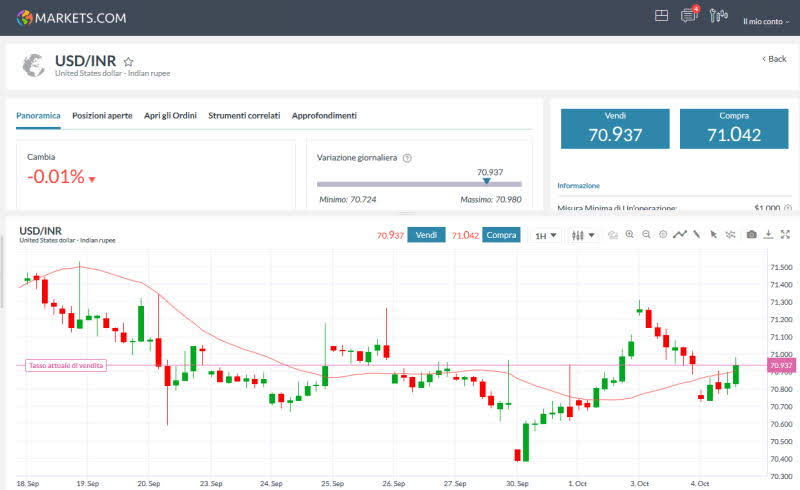Expand chart to fullscreen

point(785,235)
